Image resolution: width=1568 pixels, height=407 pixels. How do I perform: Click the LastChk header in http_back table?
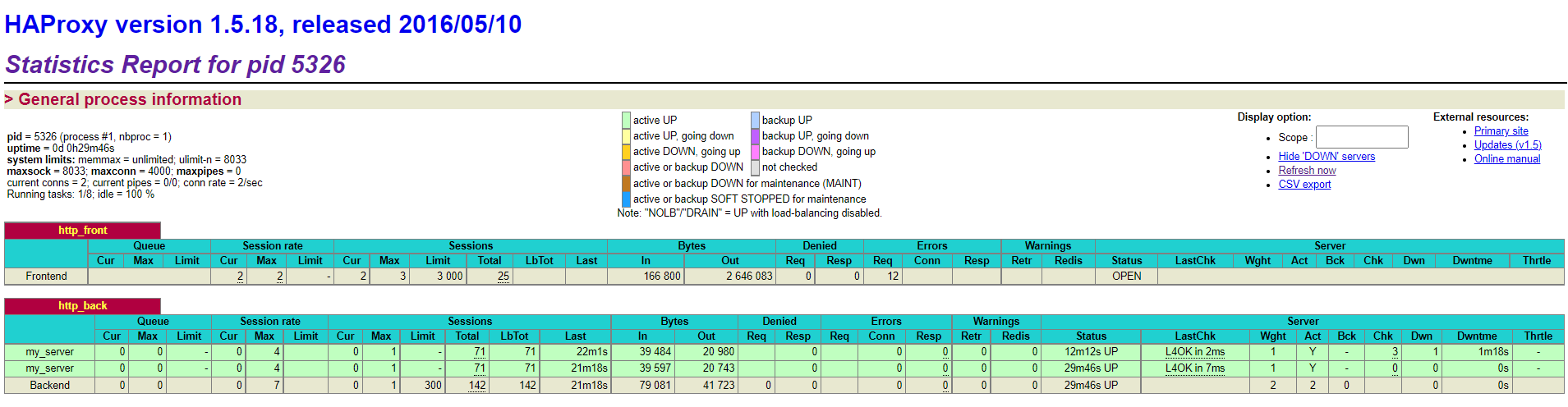(x=1194, y=336)
